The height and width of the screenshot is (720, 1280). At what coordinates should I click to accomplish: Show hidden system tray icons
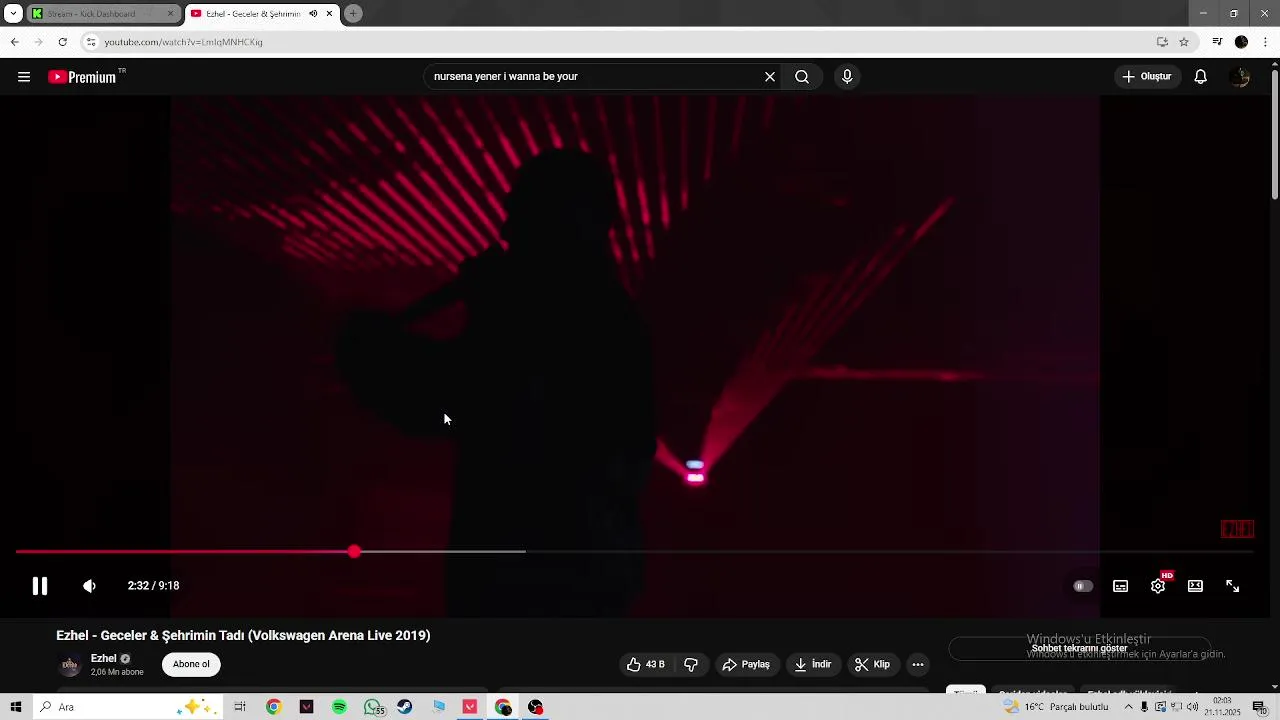1129,707
